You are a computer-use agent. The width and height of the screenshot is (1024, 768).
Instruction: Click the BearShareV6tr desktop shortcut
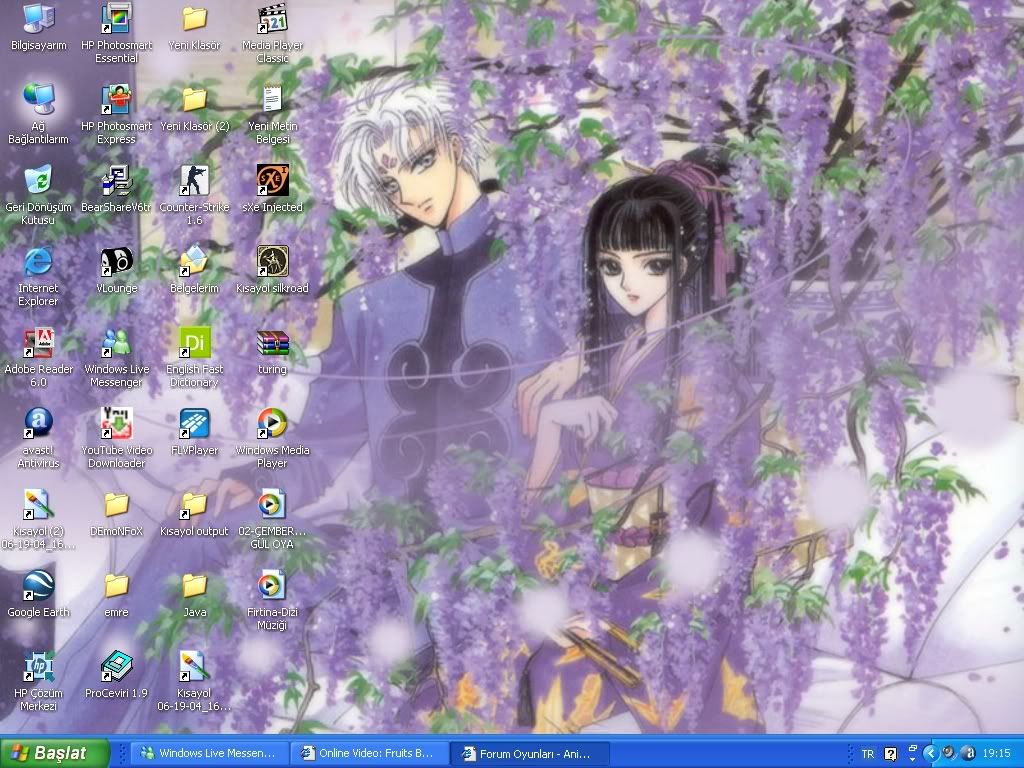[x=116, y=188]
